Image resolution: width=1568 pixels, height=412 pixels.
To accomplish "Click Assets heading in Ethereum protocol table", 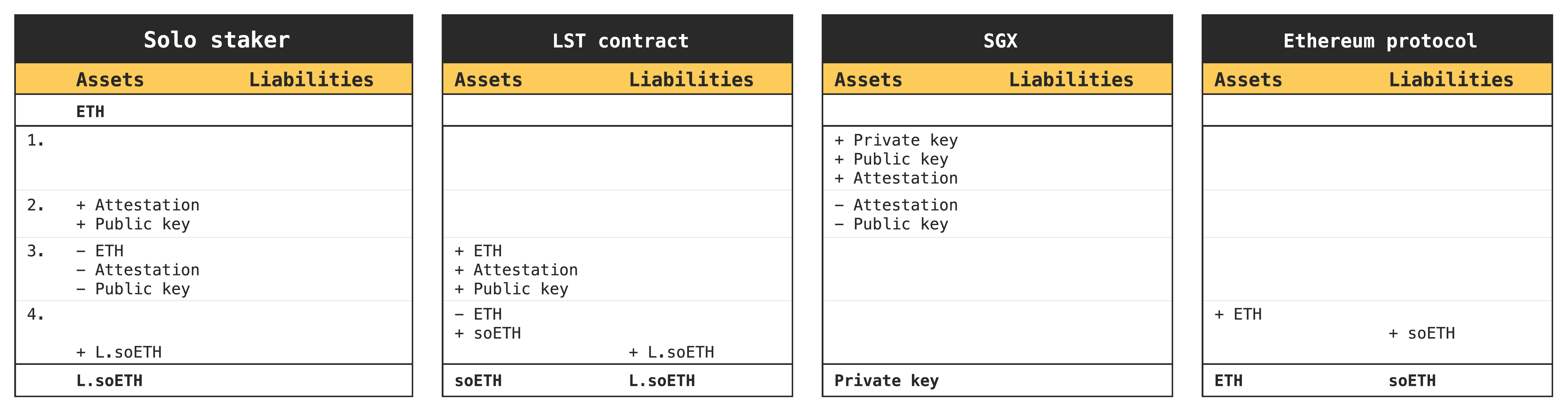I will click(1248, 80).
